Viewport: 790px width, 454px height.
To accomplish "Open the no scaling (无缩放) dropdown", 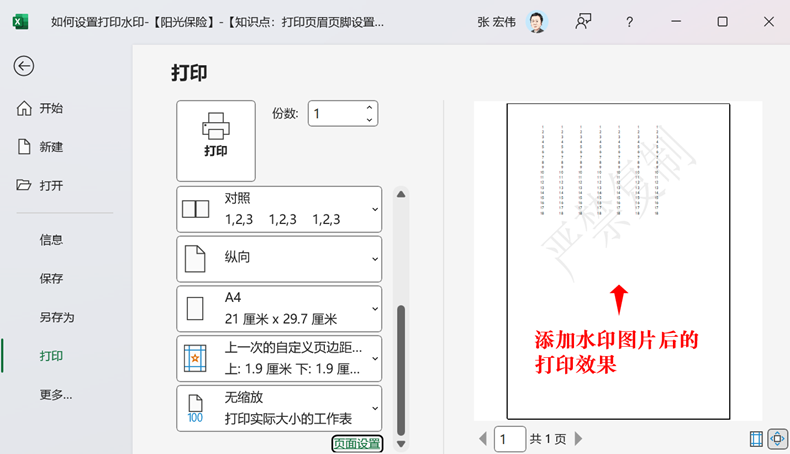I will 279,408.
